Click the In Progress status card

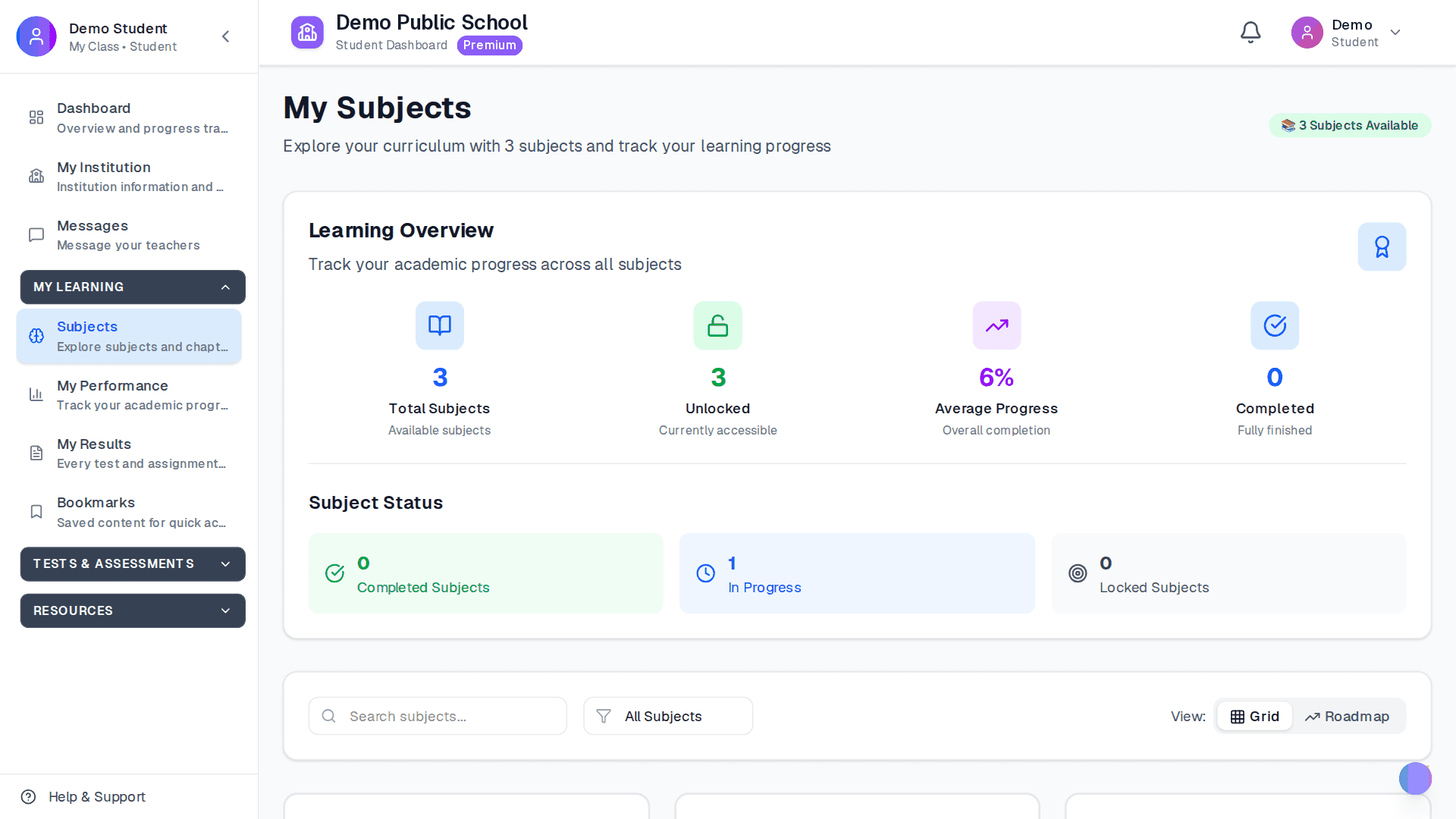coord(857,573)
